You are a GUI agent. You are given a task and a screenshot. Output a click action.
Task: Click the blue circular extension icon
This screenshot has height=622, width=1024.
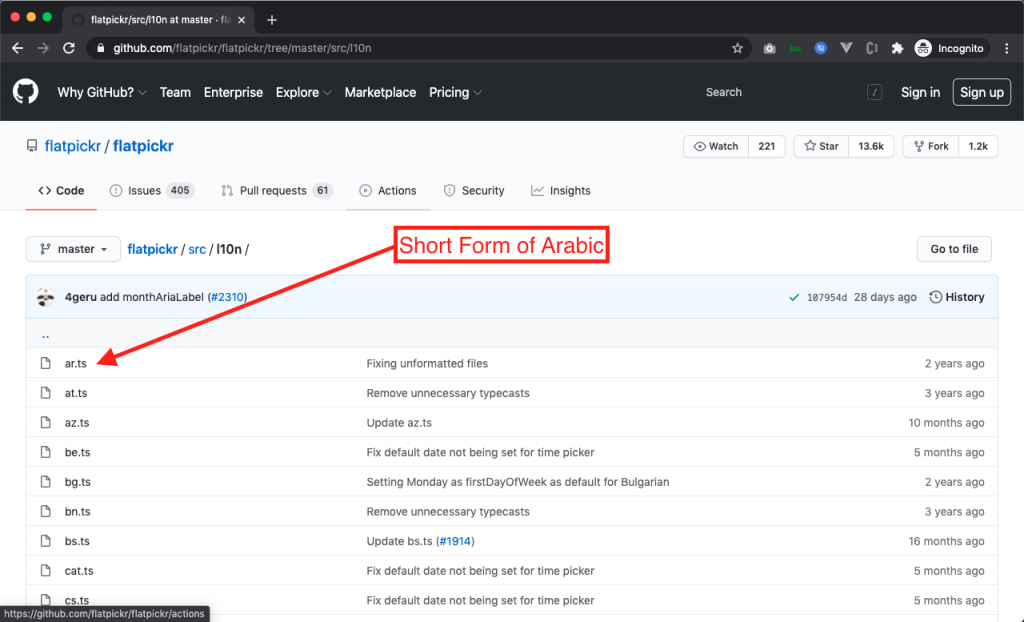coord(820,48)
